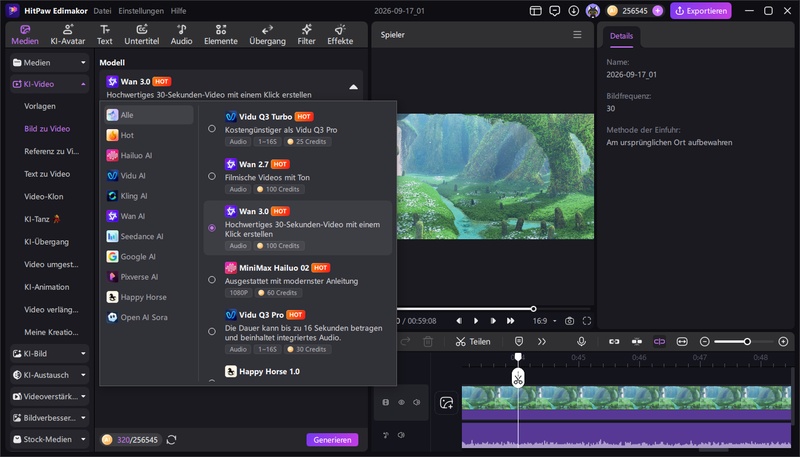Screen dimensions: 800x457
Task: Open the 16:9 aspect ratio dropdown
Action: pyautogui.click(x=544, y=321)
